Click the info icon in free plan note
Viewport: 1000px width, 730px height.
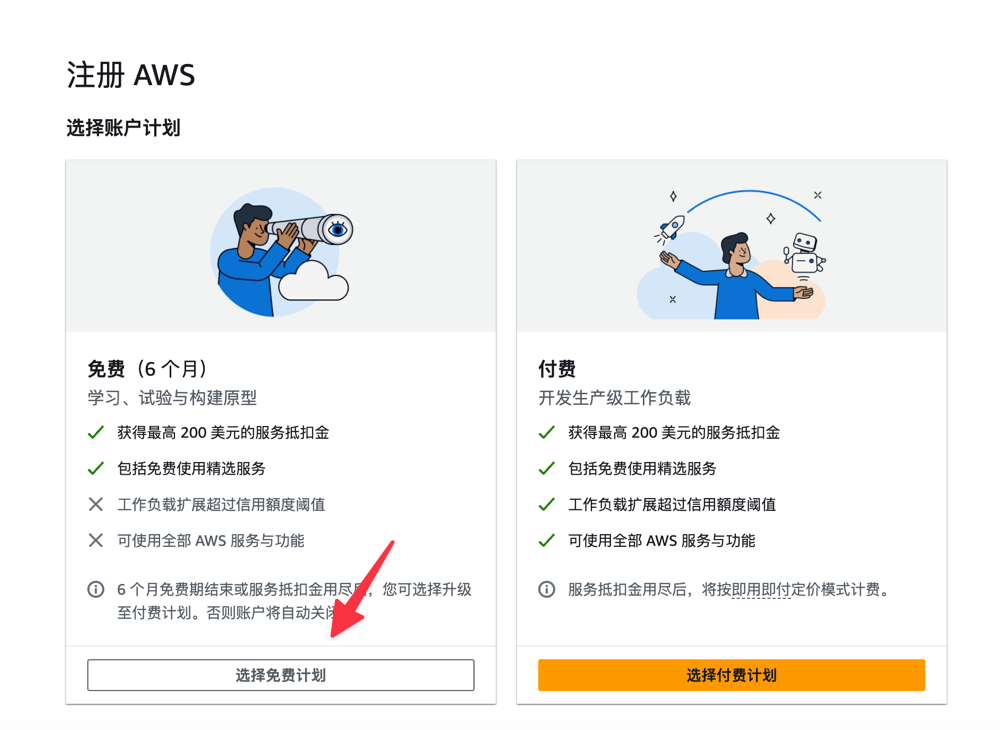[x=96, y=589]
